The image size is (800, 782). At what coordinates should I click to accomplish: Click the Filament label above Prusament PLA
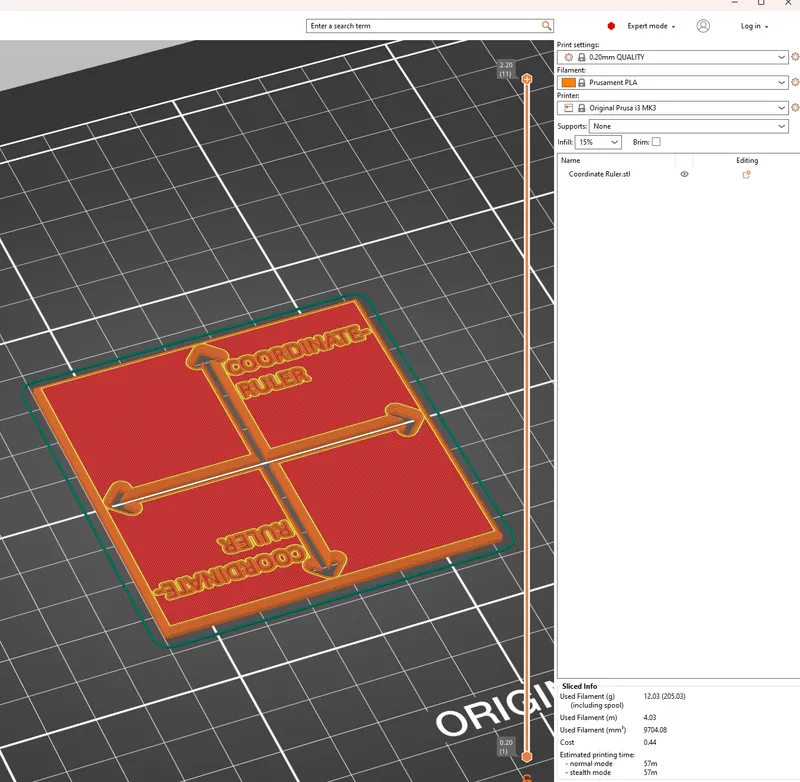tap(571, 70)
